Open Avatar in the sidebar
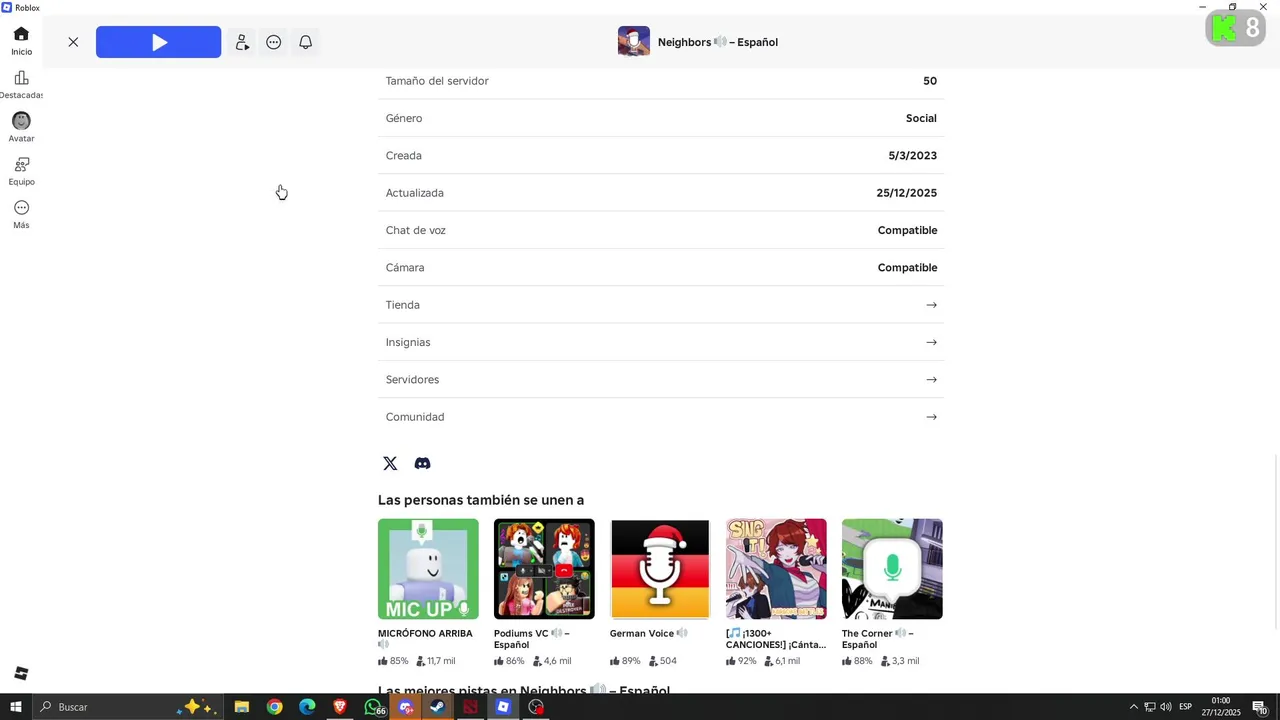 (21, 127)
